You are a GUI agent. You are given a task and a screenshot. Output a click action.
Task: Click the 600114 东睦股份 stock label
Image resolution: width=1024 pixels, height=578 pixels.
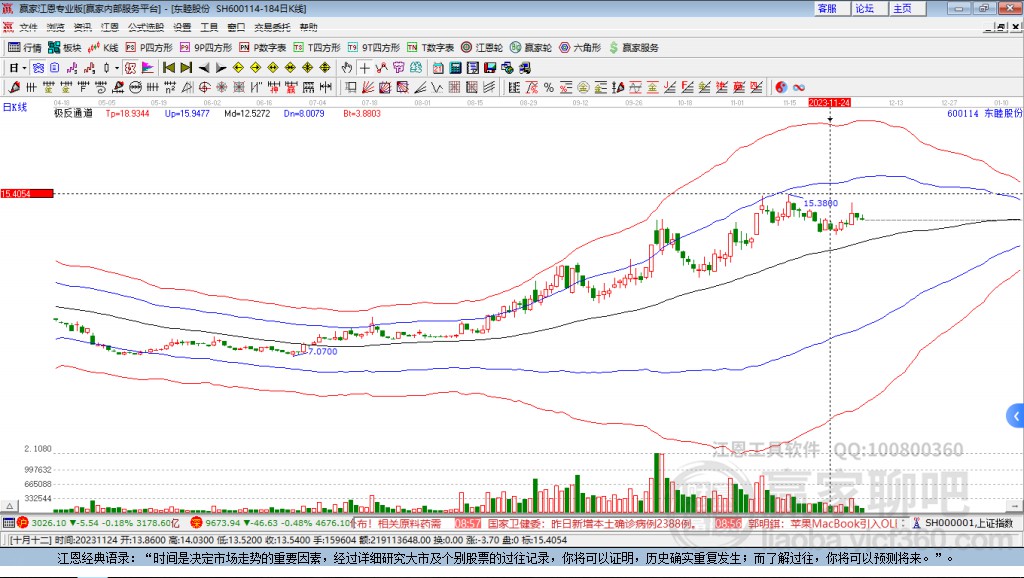pos(984,114)
